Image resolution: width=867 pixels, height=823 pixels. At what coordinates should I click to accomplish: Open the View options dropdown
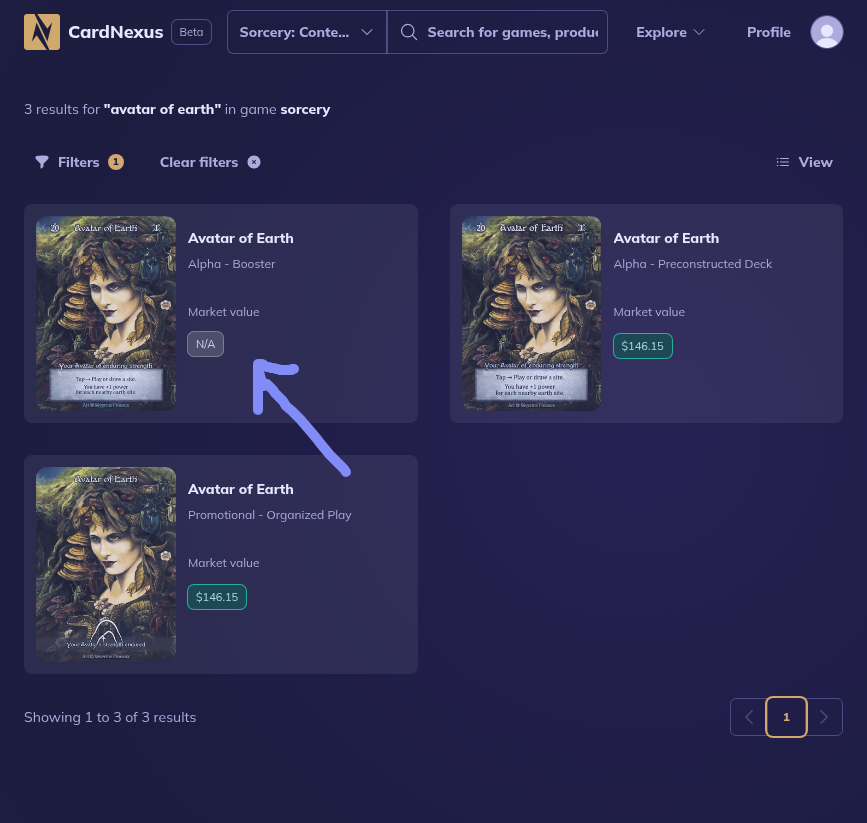tap(804, 162)
